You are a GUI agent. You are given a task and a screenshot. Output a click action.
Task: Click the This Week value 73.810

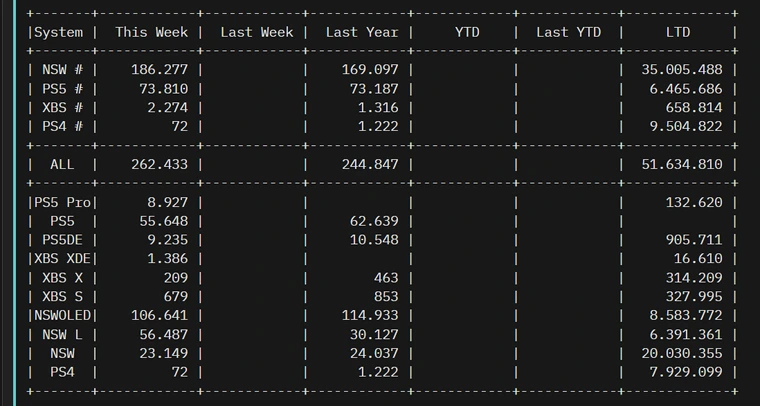pos(163,89)
